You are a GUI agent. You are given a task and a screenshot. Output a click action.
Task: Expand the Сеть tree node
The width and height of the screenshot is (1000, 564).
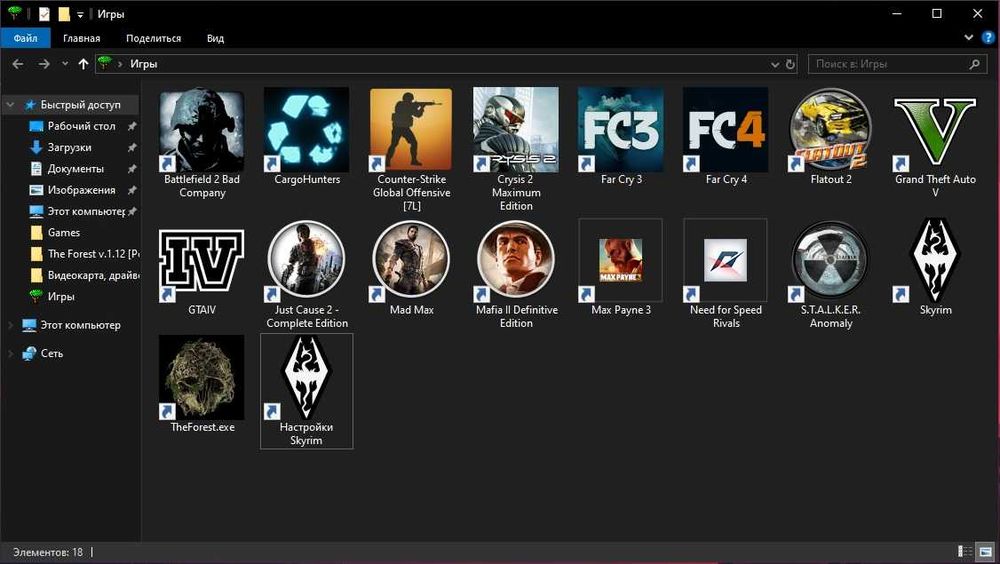coord(10,353)
